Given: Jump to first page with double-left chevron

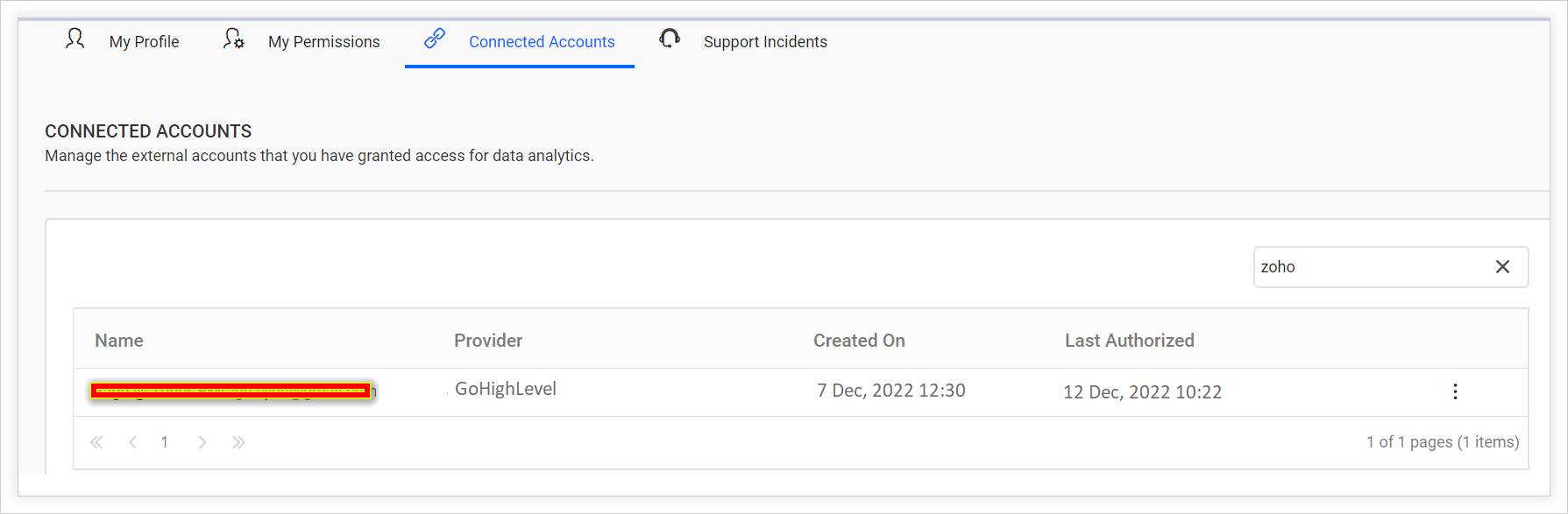Looking at the screenshot, I should tap(96, 442).
